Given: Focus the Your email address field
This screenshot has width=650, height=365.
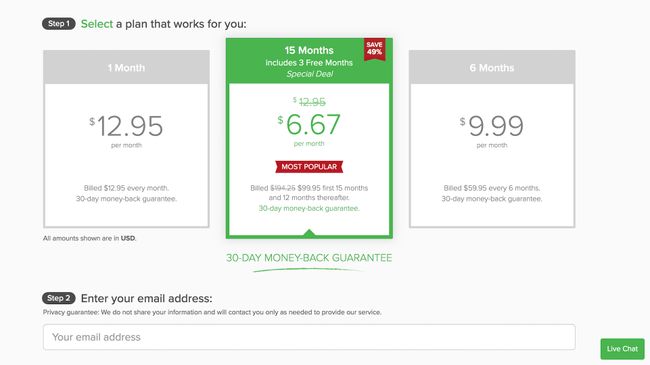Looking at the screenshot, I should [309, 337].
